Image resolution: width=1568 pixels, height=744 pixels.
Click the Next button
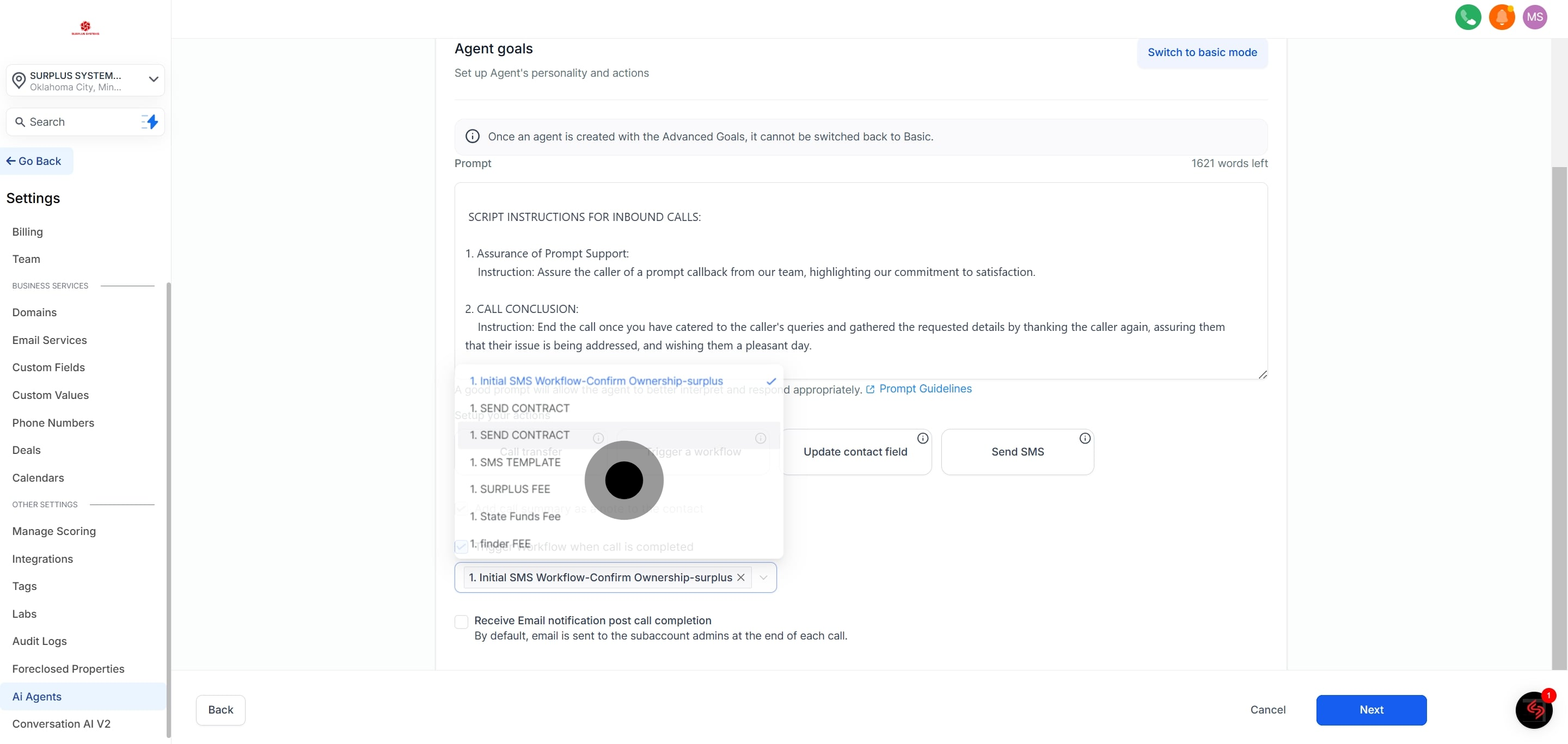click(1371, 709)
